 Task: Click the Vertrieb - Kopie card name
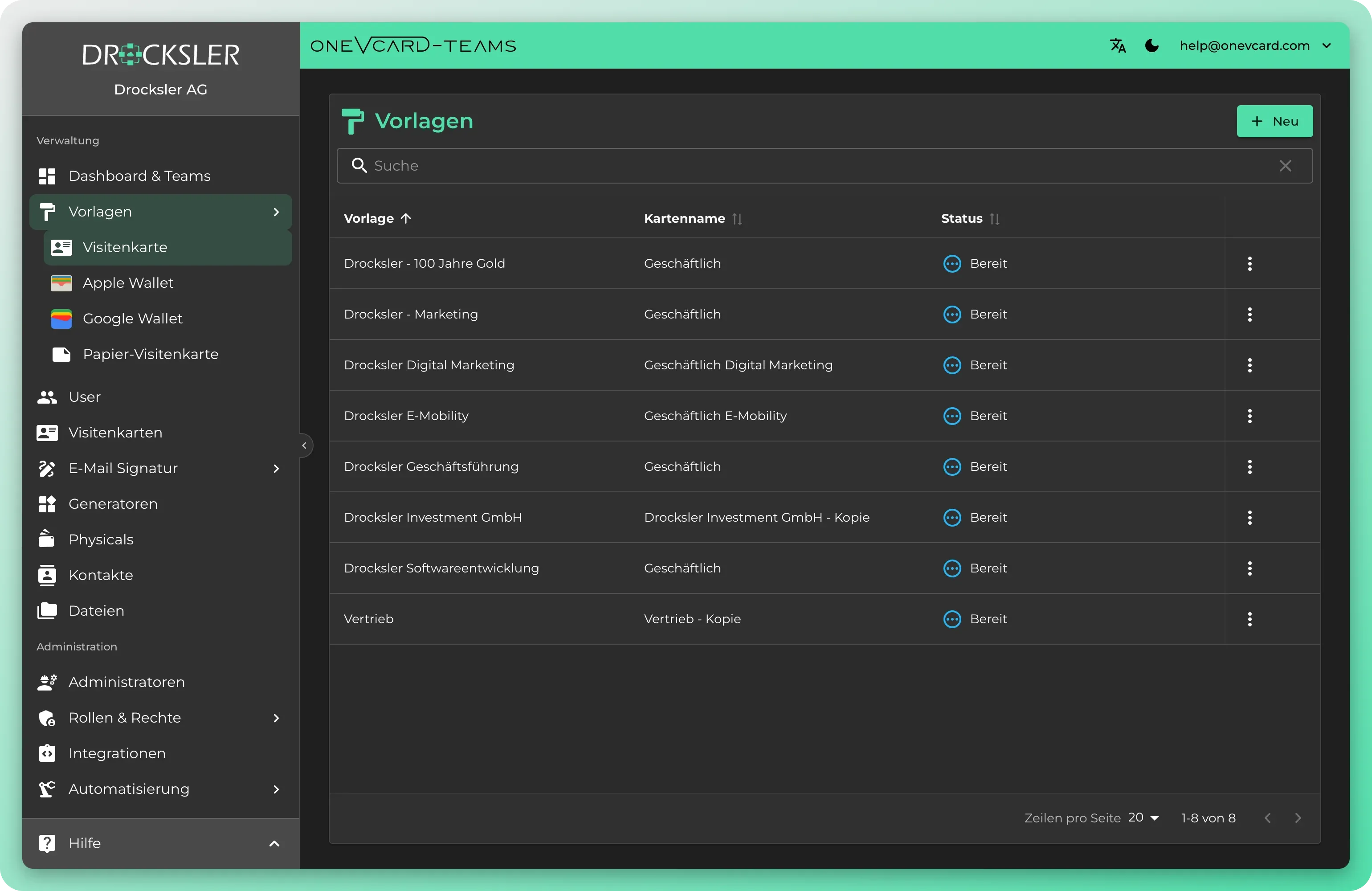[x=692, y=619]
